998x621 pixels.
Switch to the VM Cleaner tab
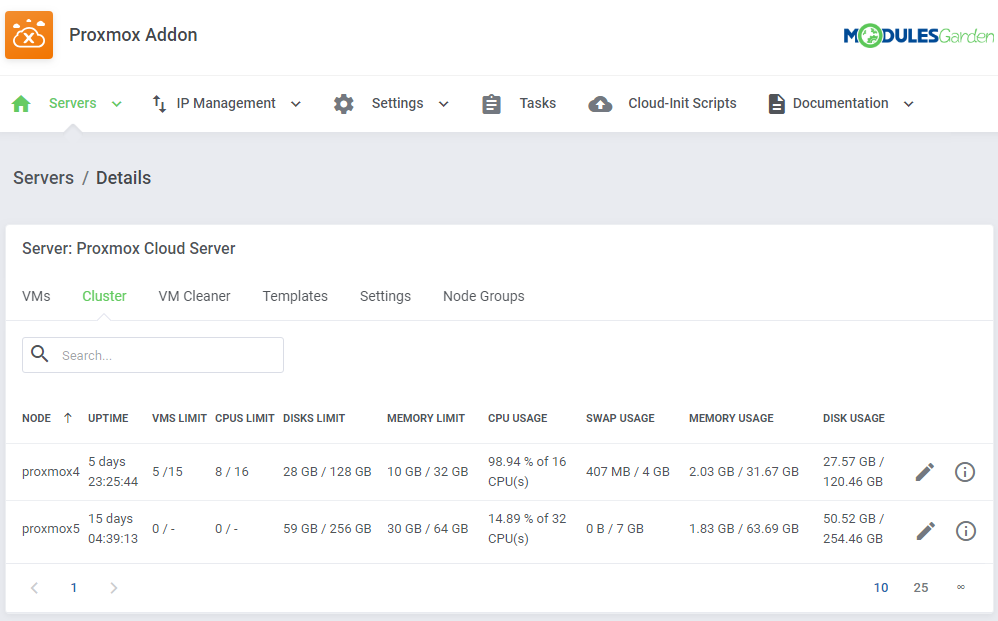pyautogui.click(x=194, y=296)
